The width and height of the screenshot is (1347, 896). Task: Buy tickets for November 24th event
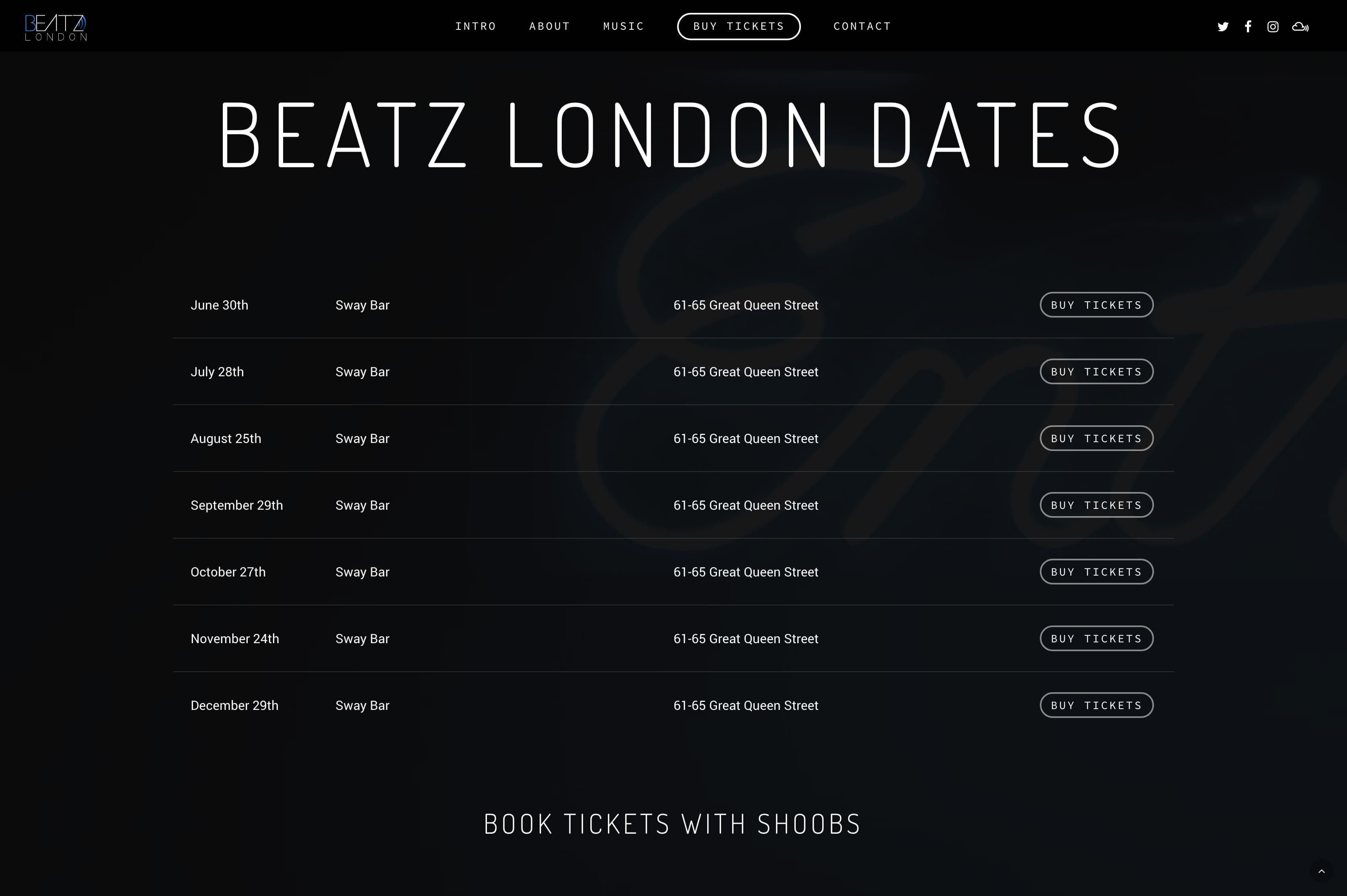point(1096,639)
